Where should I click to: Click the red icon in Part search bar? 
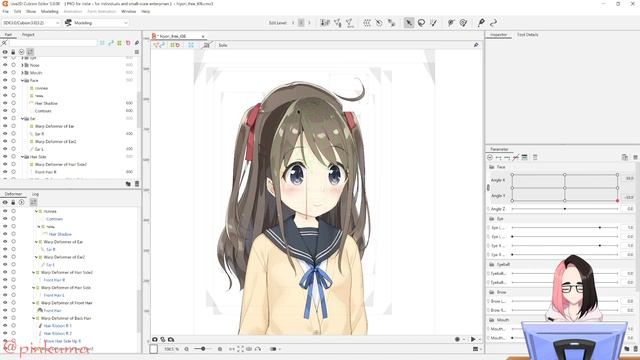pos(128,42)
